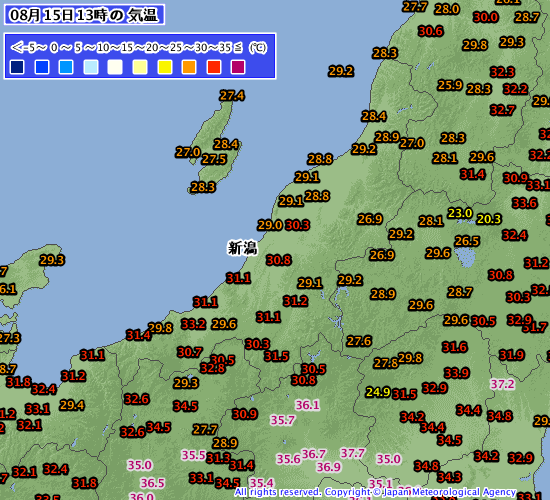This screenshot has width=550, height=500.
Task: Click the 08月15日13時の気温 title label
Action: coord(84,15)
